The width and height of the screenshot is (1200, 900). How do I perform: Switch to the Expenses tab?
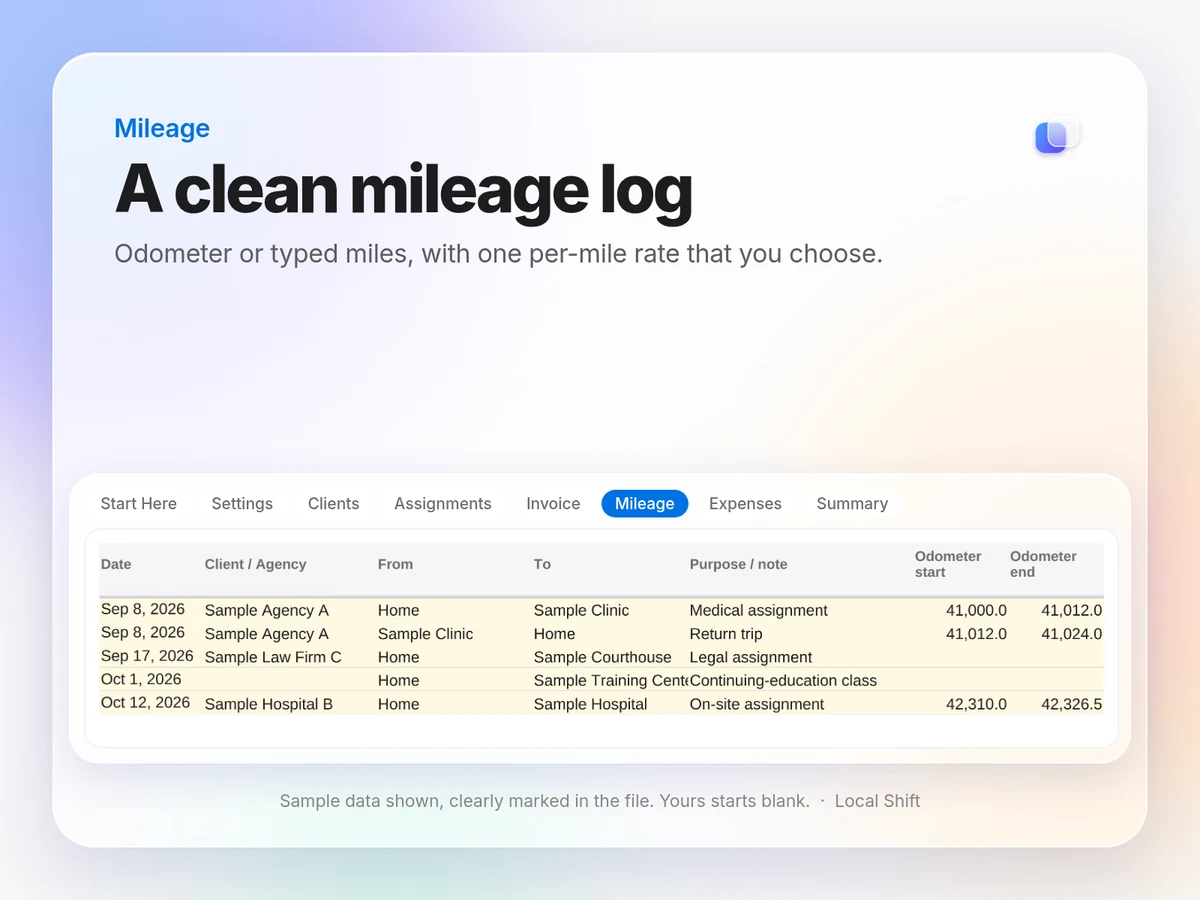[x=745, y=504]
